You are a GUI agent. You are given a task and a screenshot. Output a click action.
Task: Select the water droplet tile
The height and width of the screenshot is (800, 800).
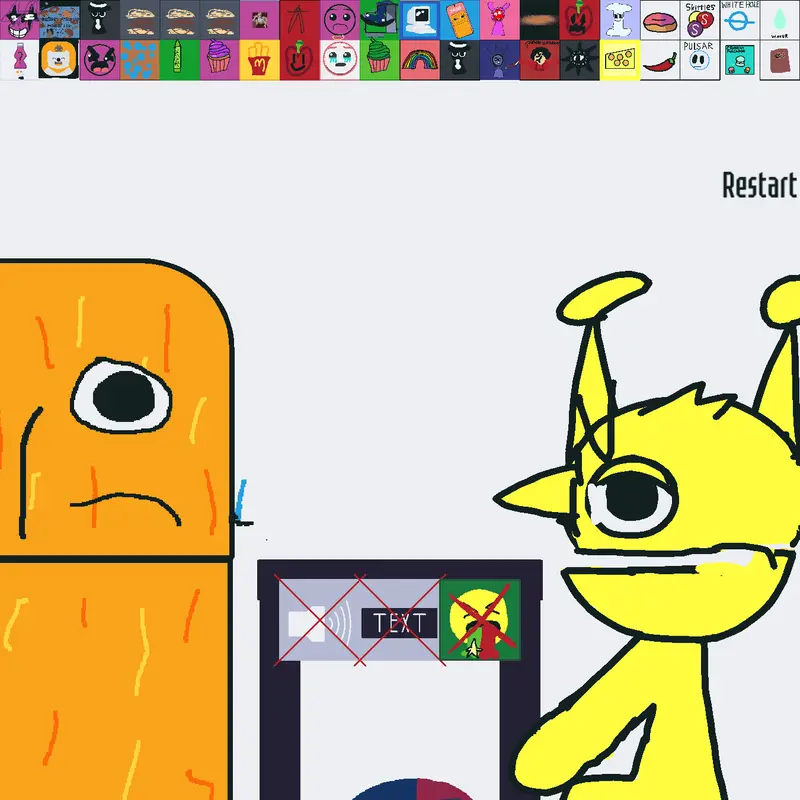780,20
